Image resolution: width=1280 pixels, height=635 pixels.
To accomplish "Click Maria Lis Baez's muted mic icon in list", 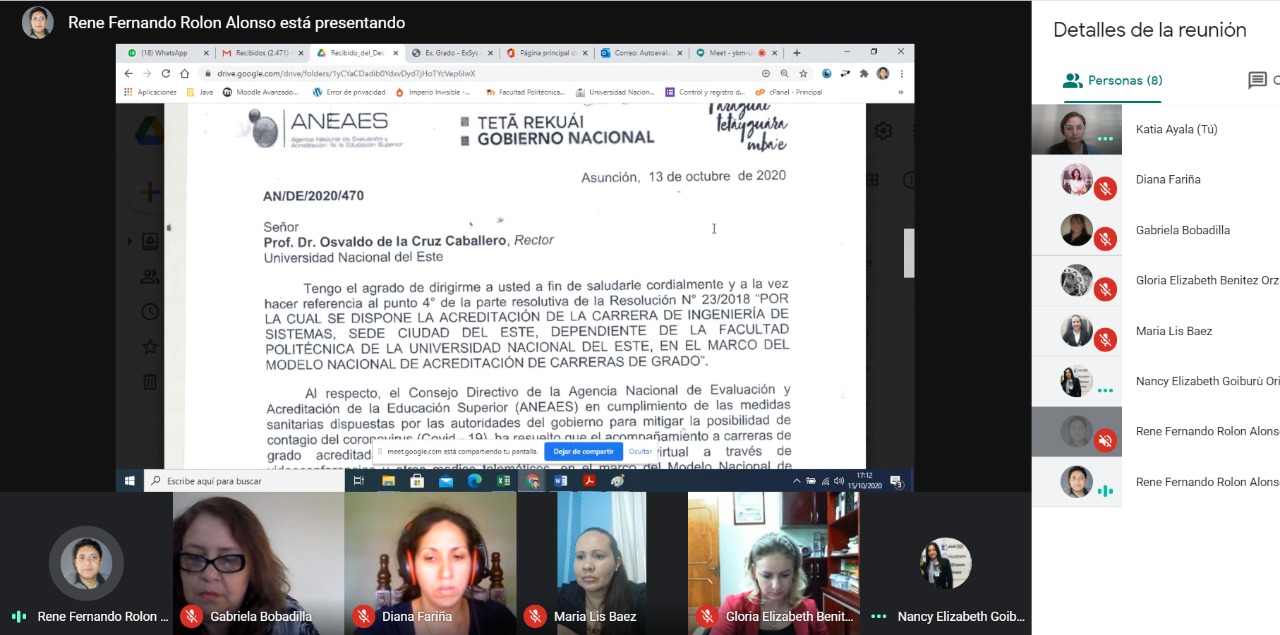I will click(1105, 339).
